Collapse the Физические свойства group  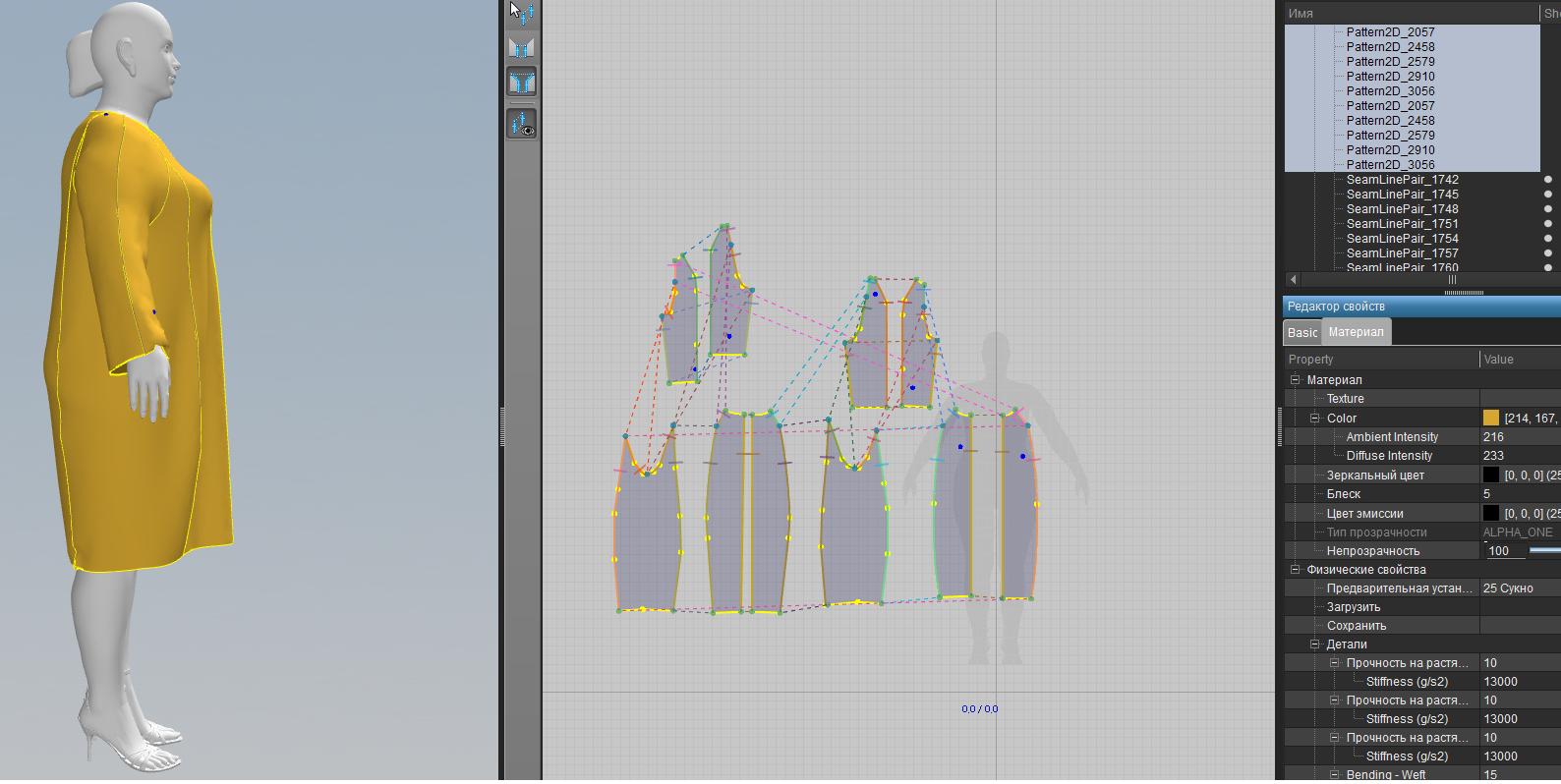(x=1295, y=570)
